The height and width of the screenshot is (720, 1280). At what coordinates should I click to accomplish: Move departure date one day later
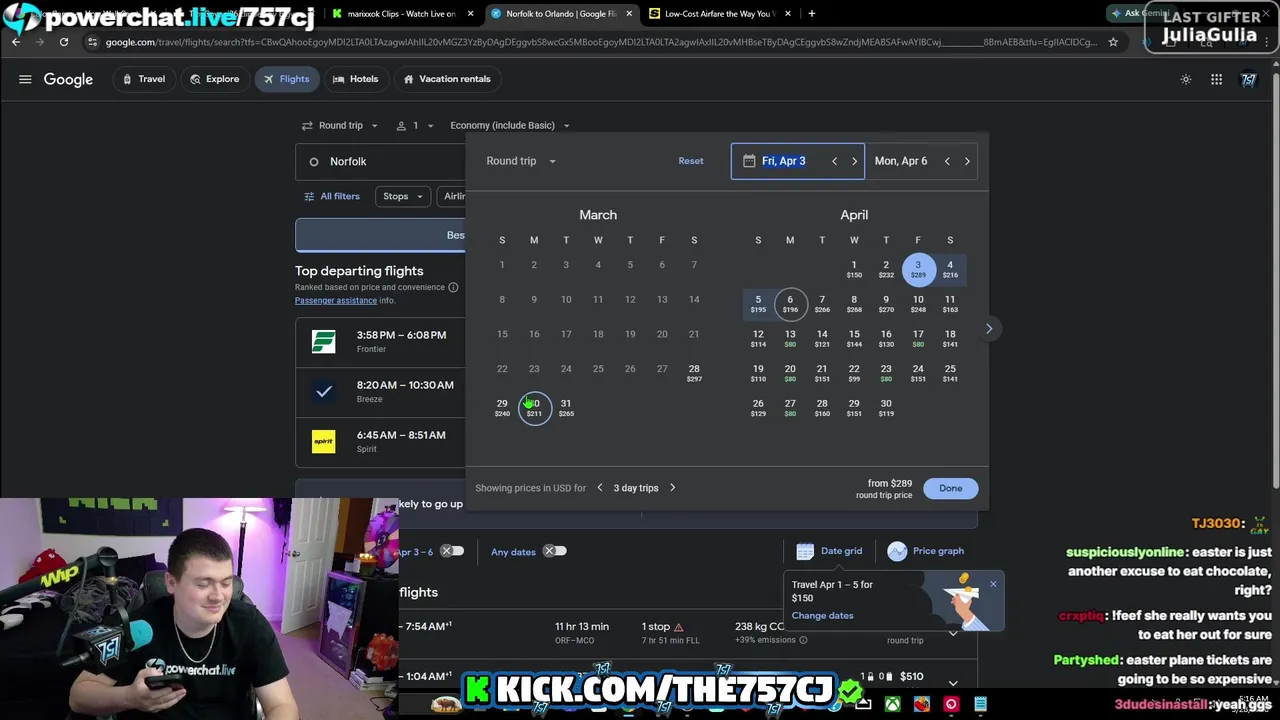coord(854,161)
